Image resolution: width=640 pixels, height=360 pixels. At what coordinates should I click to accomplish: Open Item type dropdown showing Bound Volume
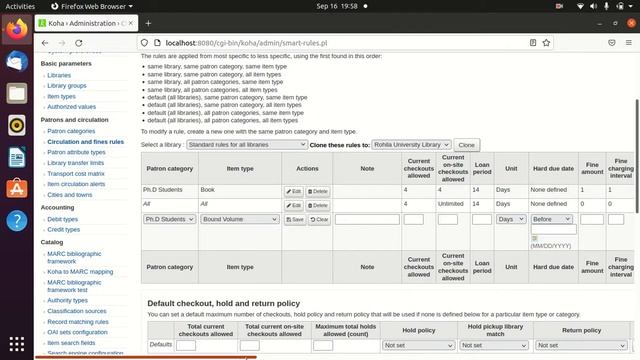(240, 219)
